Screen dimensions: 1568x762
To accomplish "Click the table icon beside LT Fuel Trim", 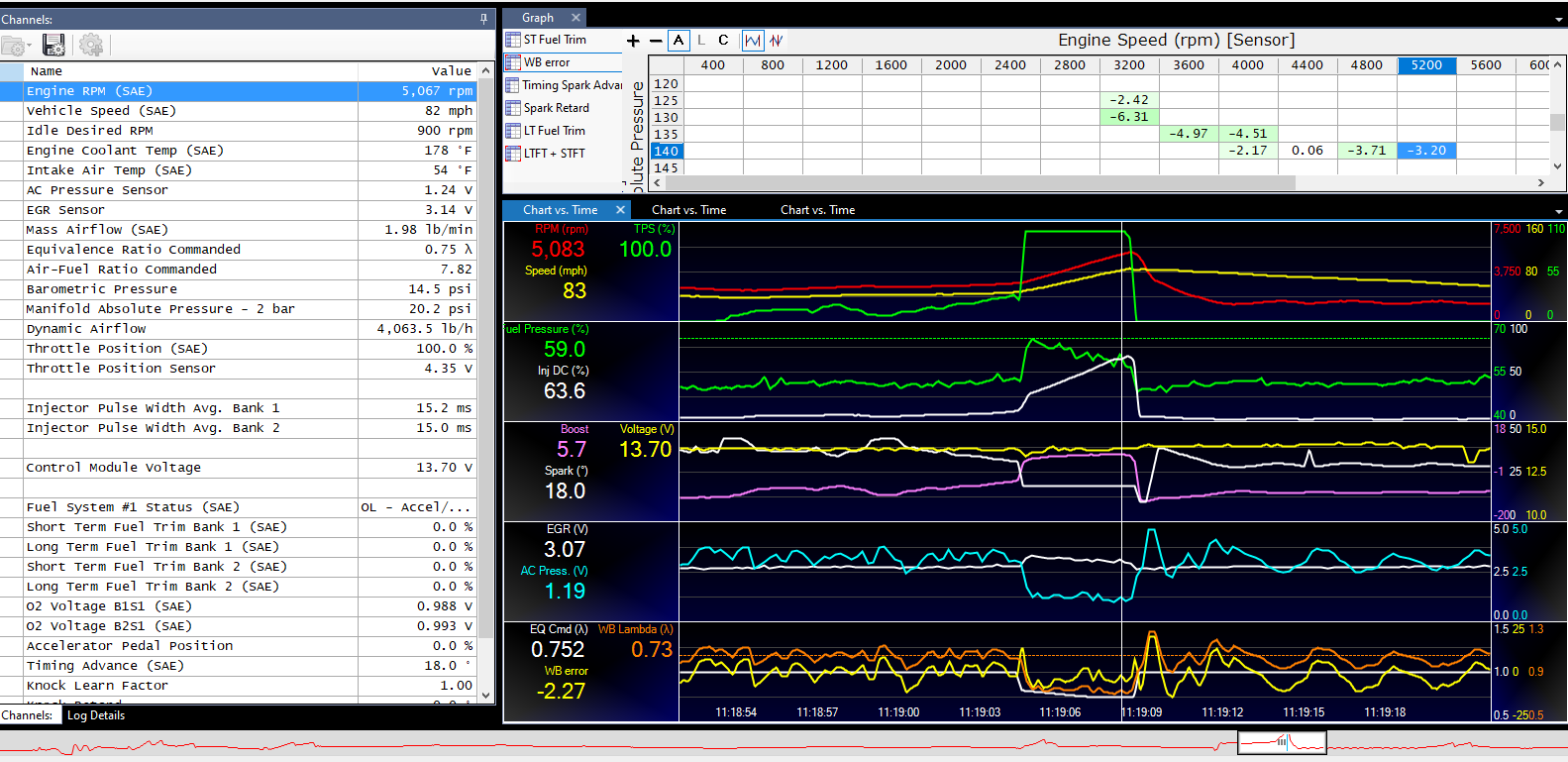I will click(513, 131).
